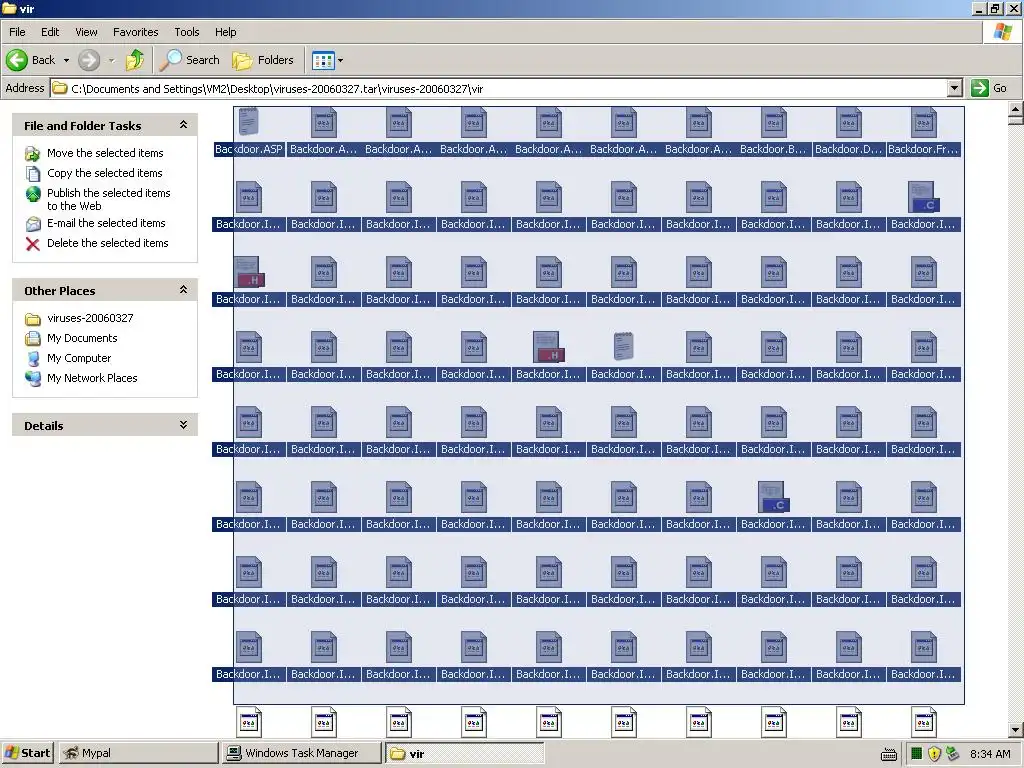Click the Views toolbar icon
This screenshot has width=1024, height=768.
tap(323, 60)
